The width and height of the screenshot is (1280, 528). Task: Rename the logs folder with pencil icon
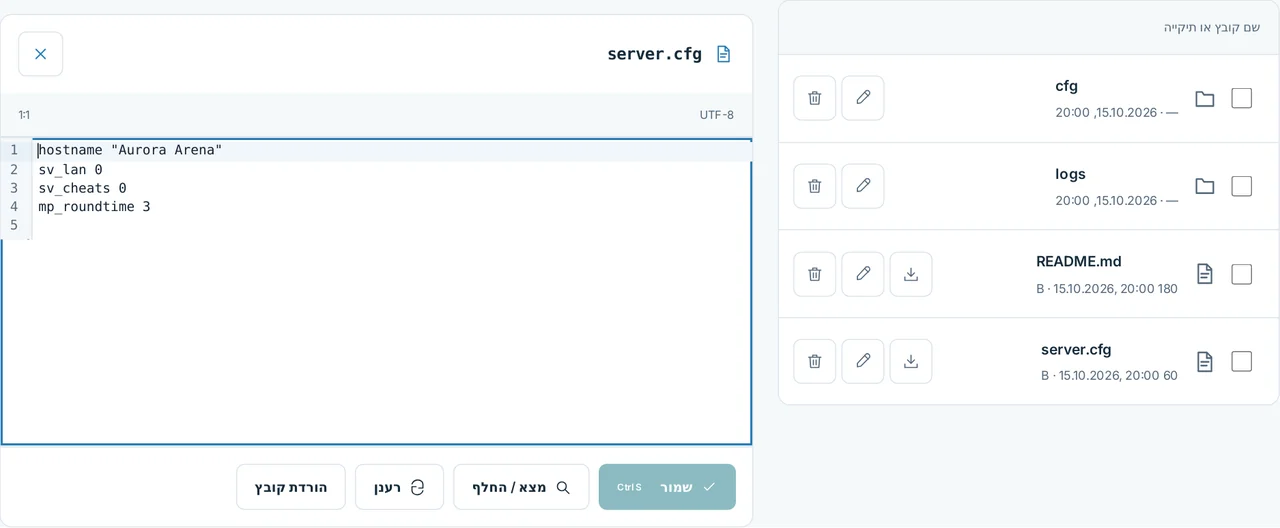(863, 186)
